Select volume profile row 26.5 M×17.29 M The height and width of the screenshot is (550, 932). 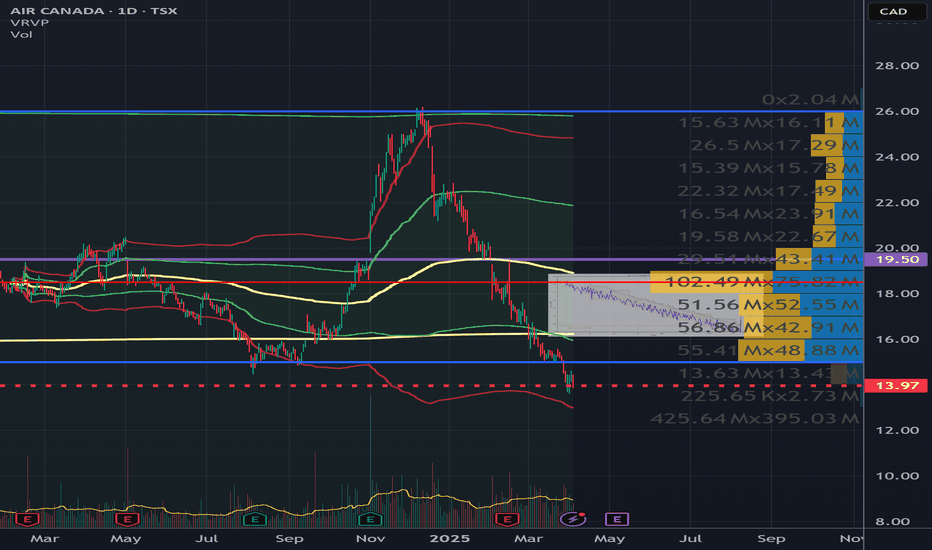tap(775, 145)
